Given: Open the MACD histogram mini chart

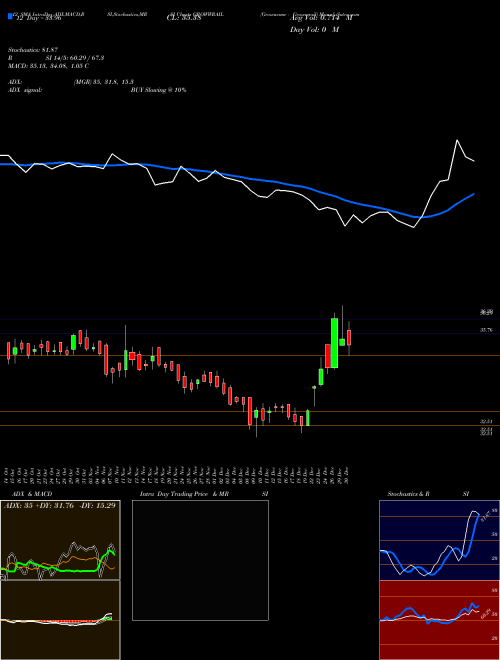Looking at the screenshot, I should (x=60, y=620).
